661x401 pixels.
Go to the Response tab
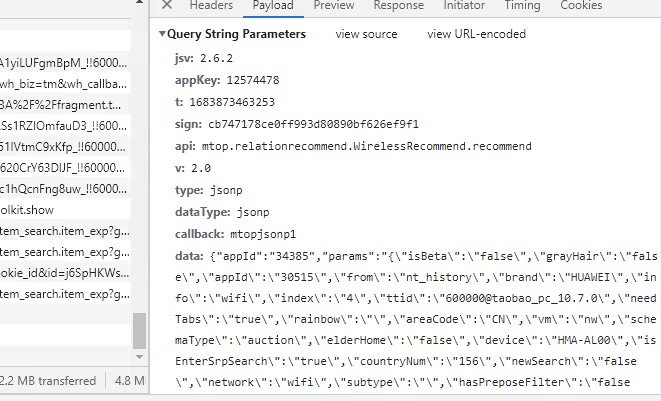[x=398, y=6]
